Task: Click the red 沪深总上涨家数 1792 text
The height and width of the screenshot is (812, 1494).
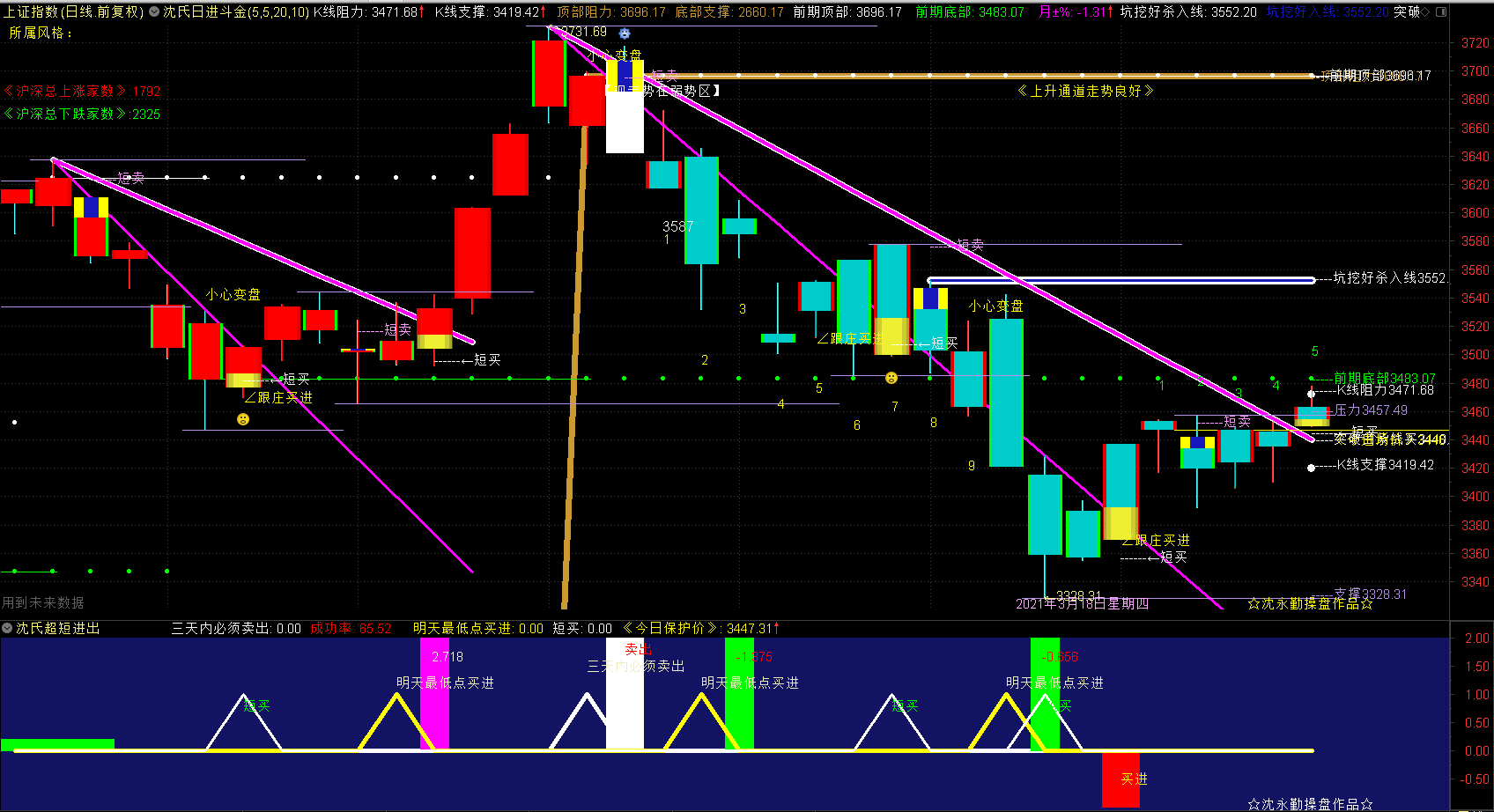Action: click(82, 91)
